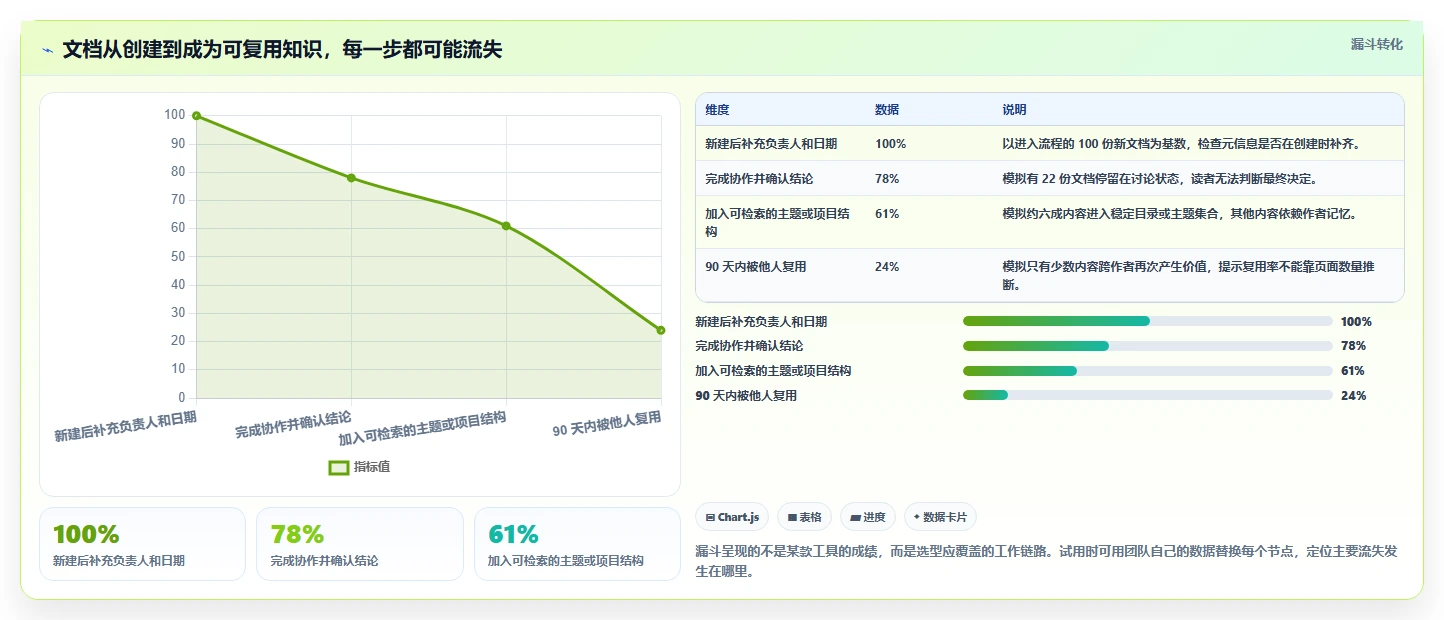The width and height of the screenshot is (1444, 620).
Task: Click the 61% value in the table
Action: [x=887, y=214]
